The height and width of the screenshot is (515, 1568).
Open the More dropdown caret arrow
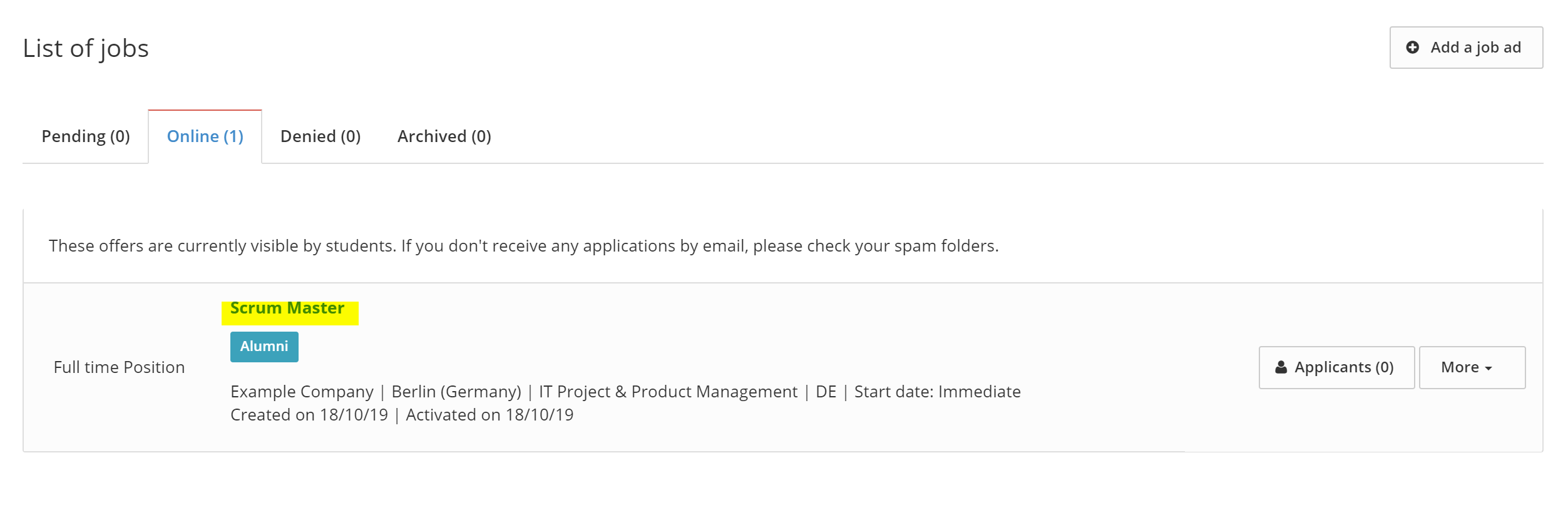click(1489, 369)
